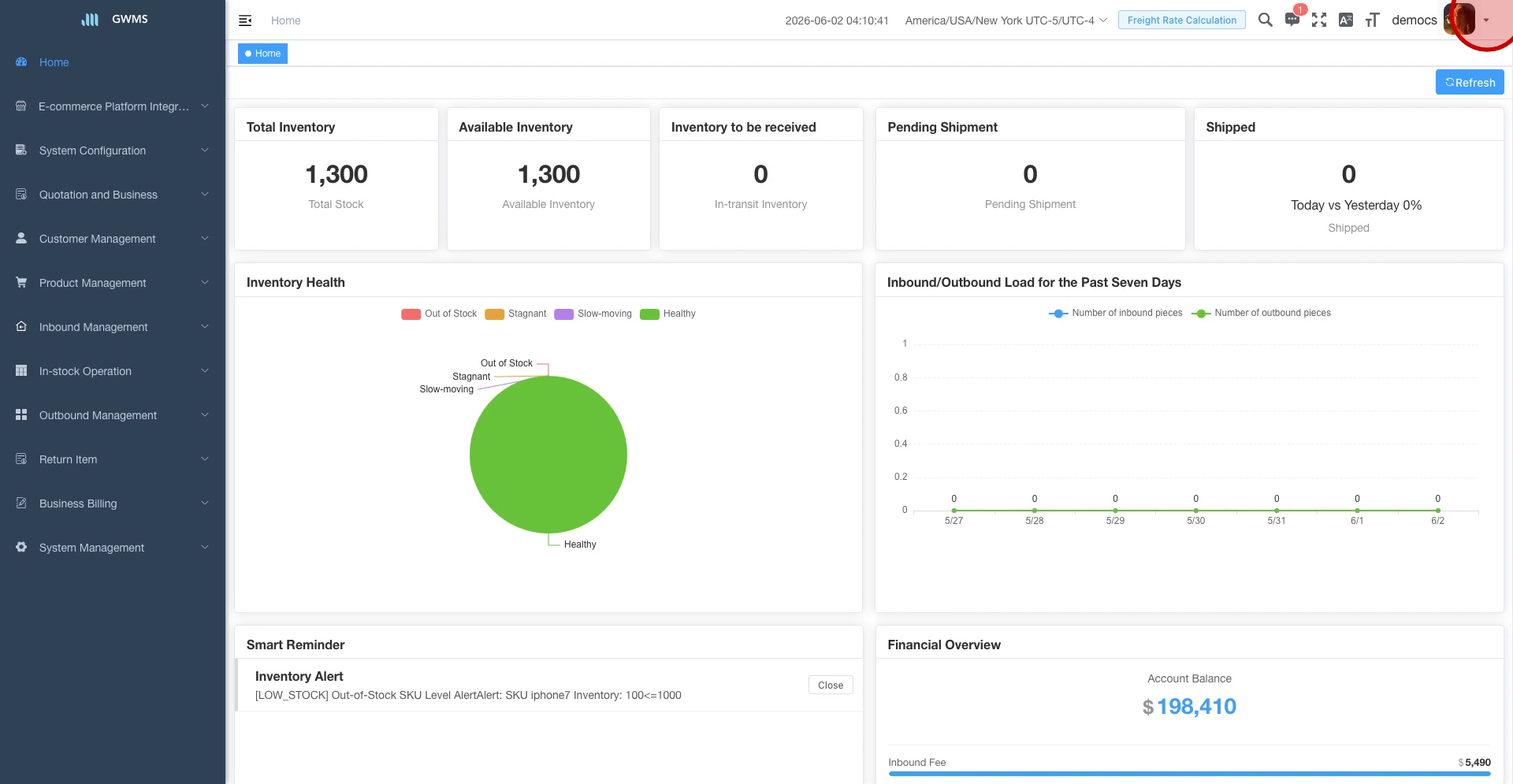This screenshot has width=1513, height=784.
Task: Toggle the green Healthy legend swatch
Action: coord(649,314)
